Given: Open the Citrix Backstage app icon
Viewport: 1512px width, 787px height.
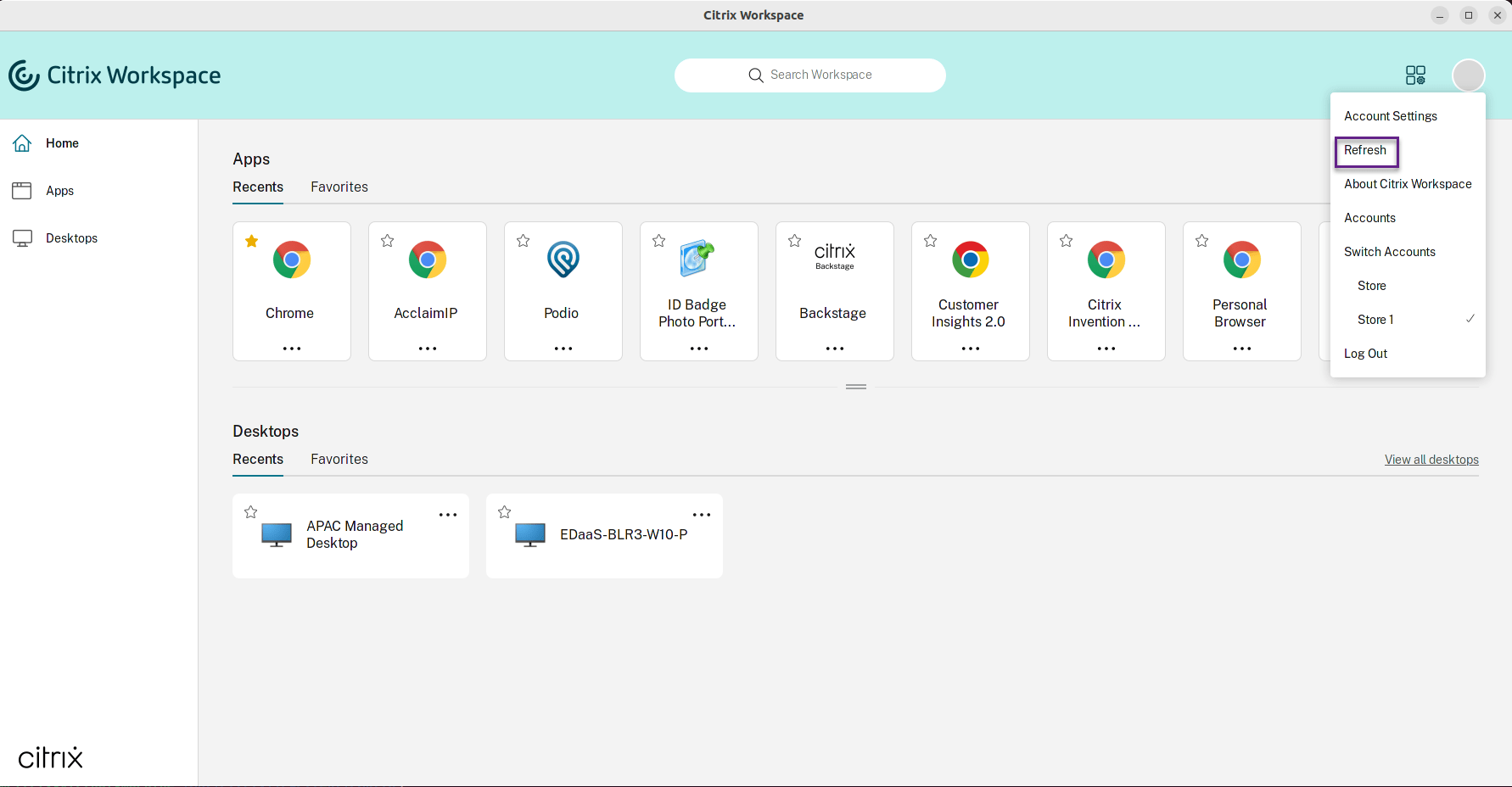Looking at the screenshot, I should pos(835,255).
